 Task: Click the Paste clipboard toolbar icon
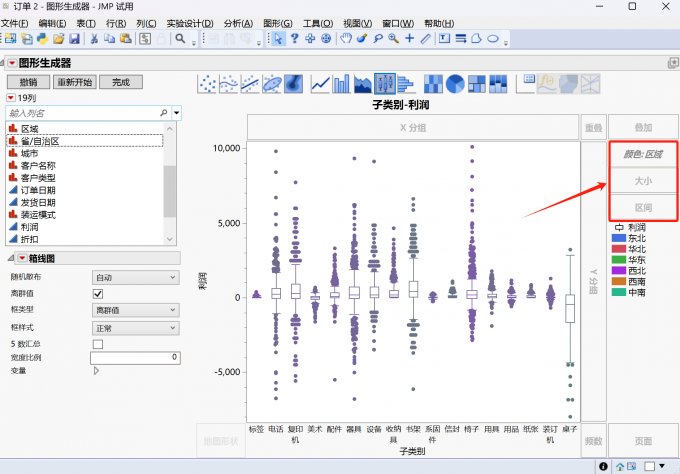click(x=126, y=39)
